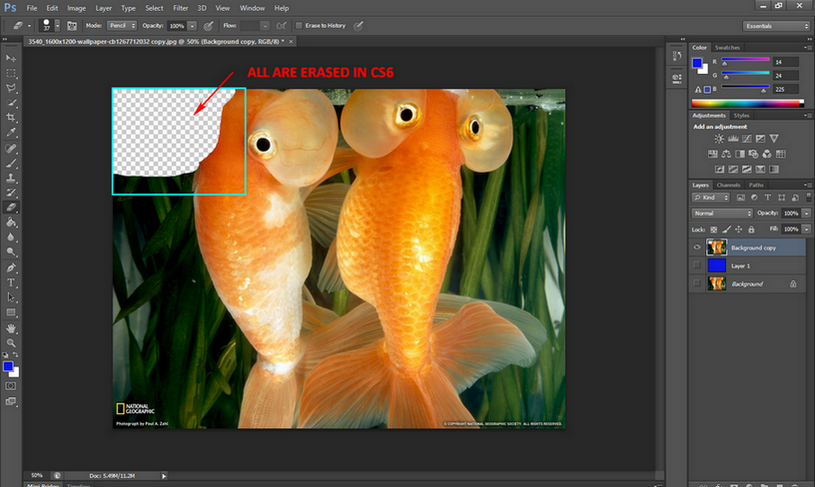Open the layer Fill dropdown arrow
This screenshot has width=815, height=487.
coord(806,229)
